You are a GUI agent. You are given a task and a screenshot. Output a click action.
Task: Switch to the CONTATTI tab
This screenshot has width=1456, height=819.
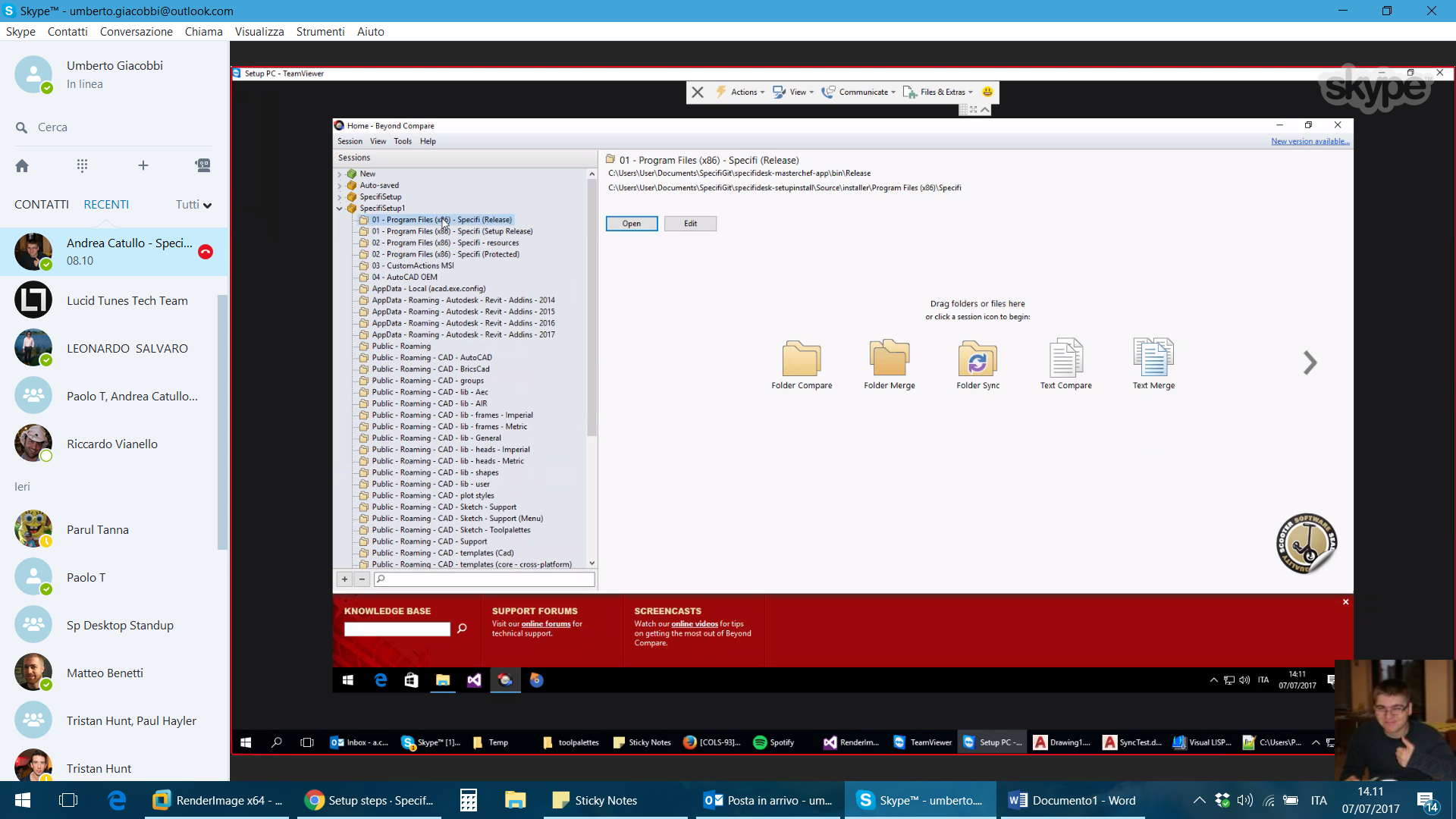(42, 205)
